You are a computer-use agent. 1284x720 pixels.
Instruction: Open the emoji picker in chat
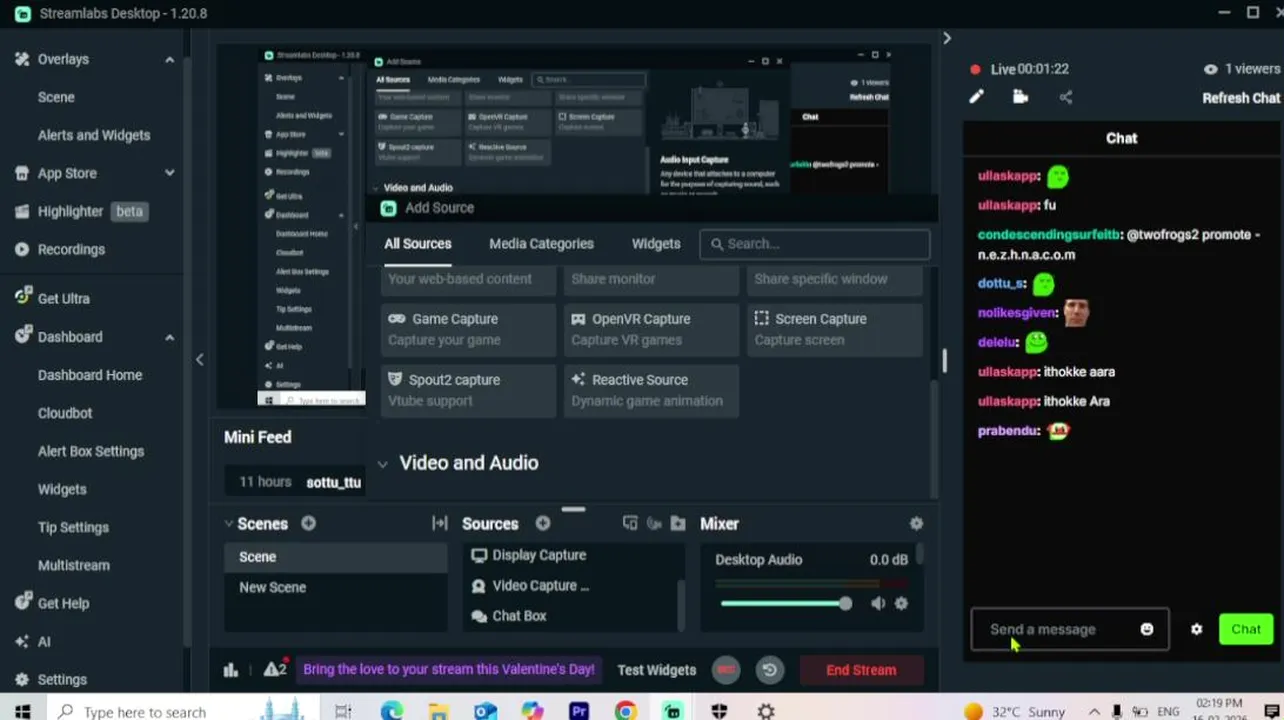(1147, 629)
